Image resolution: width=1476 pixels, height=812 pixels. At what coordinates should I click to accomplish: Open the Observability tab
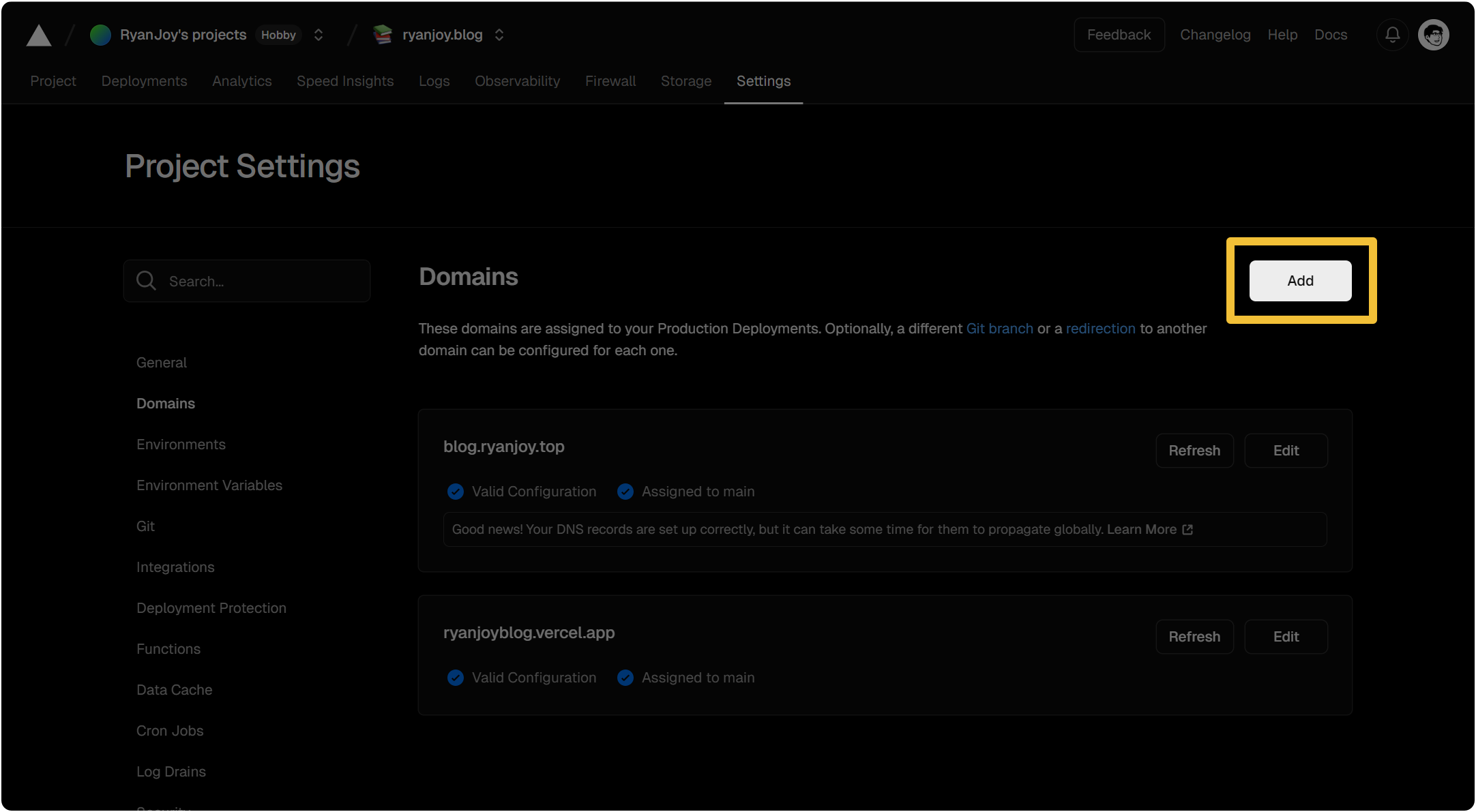[517, 81]
